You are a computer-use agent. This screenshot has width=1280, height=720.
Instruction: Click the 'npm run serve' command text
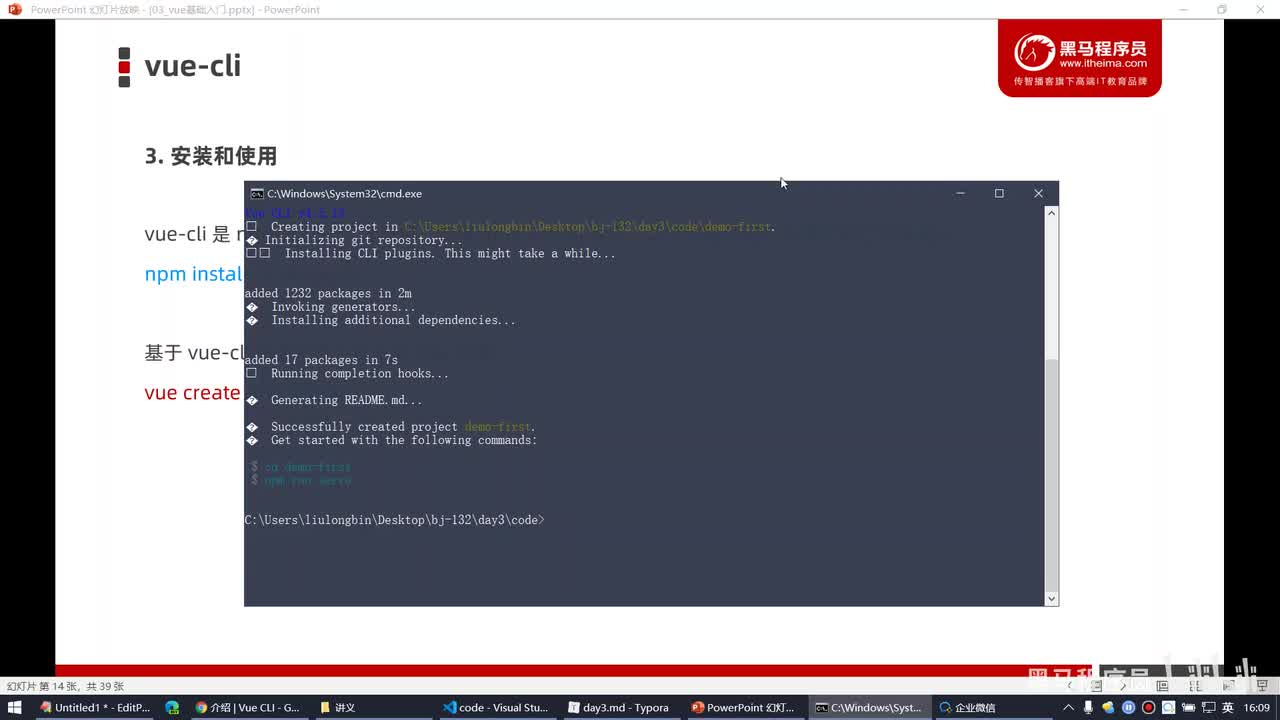point(307,480)
